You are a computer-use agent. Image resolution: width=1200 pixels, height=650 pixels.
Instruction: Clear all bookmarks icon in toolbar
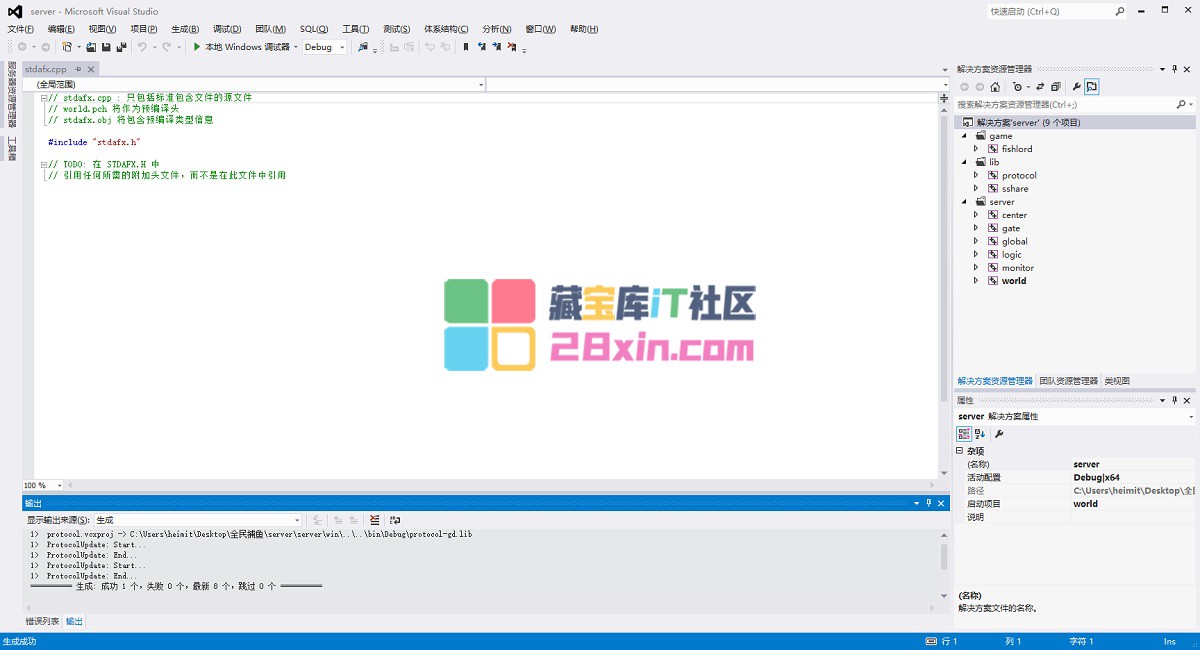point(512,47)
